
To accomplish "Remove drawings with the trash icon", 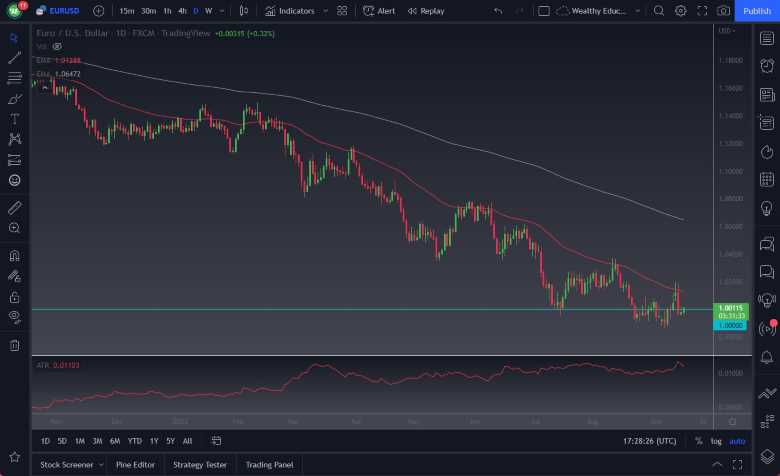I will [x=14, y=345].
